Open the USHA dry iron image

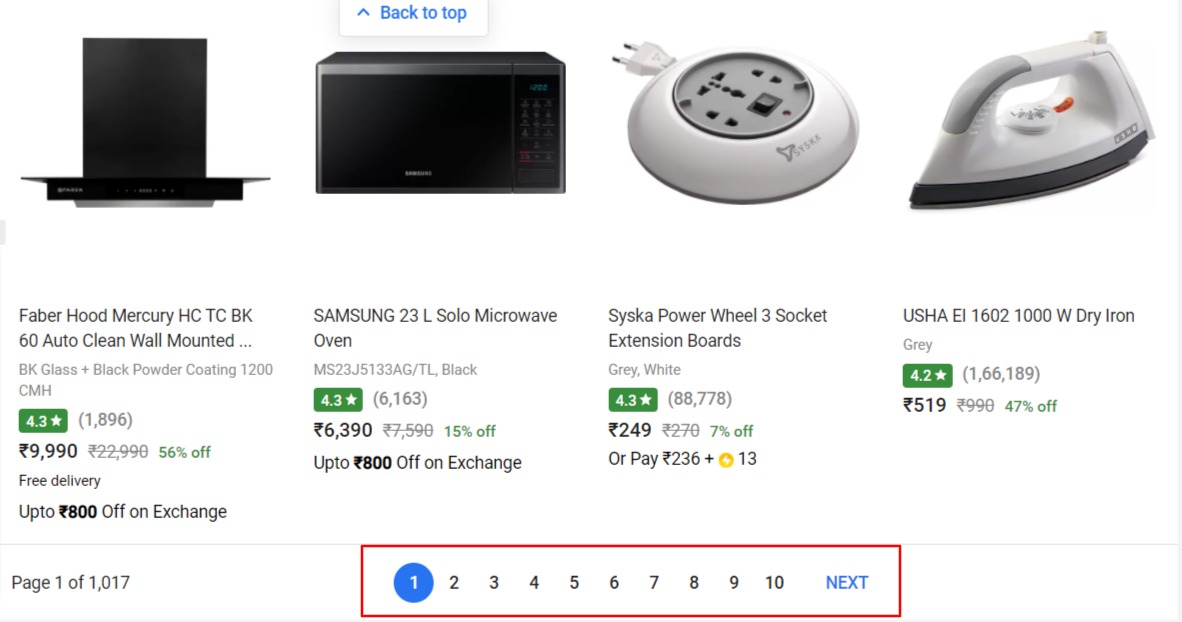1030,122
